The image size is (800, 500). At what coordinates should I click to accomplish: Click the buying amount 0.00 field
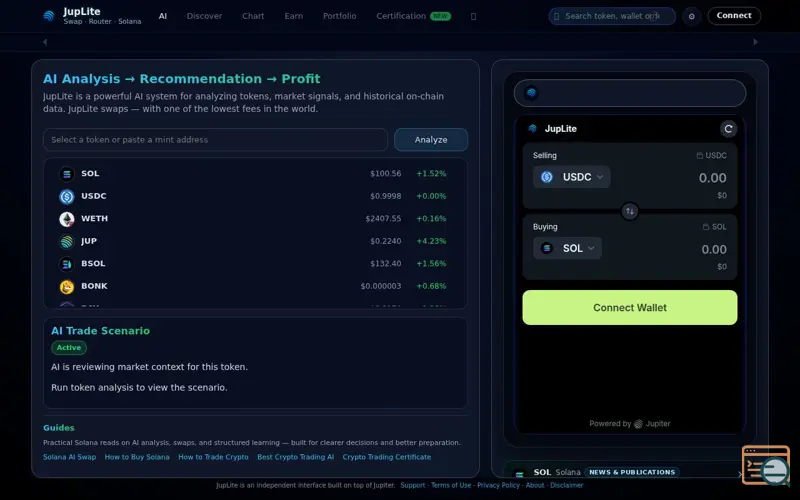pyautogui.click(x=714, y=249)
